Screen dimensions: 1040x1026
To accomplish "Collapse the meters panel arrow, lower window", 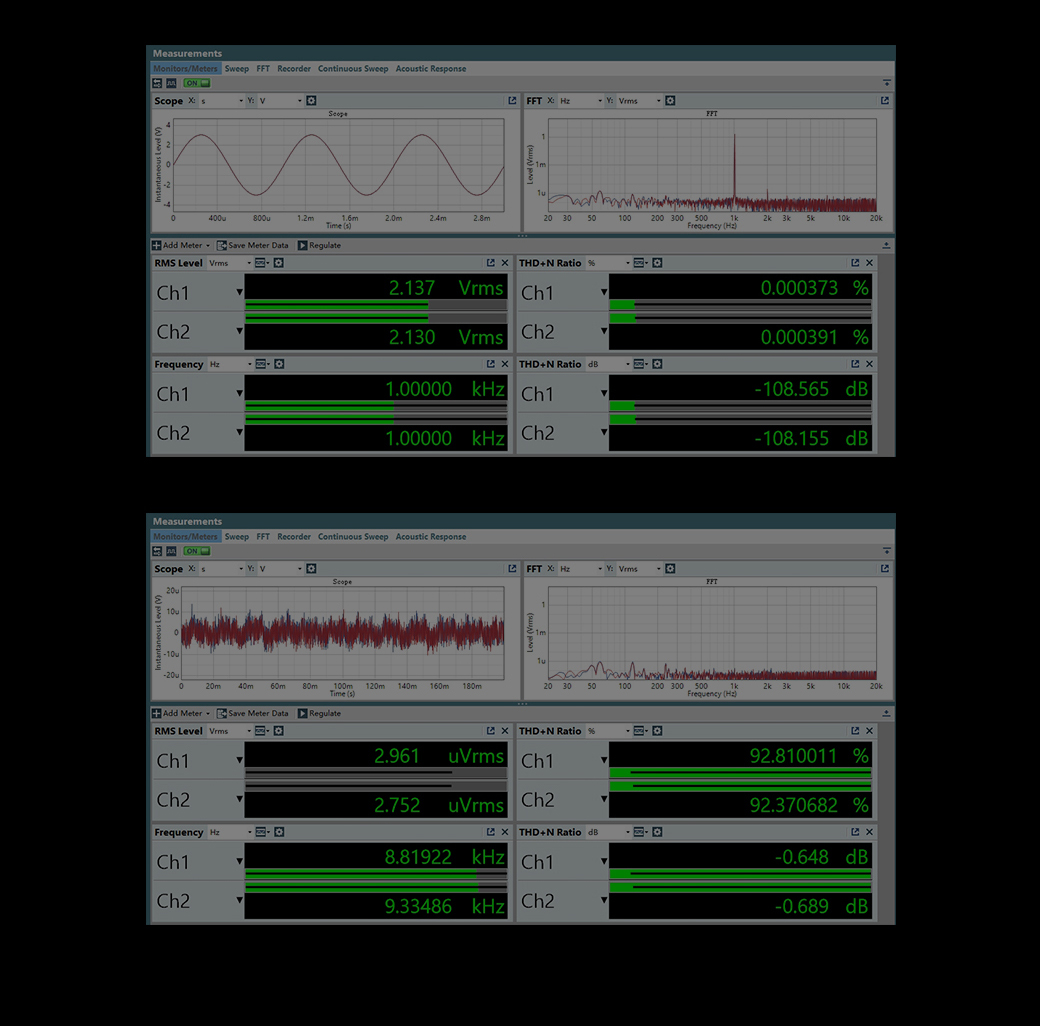I will 886,714.
